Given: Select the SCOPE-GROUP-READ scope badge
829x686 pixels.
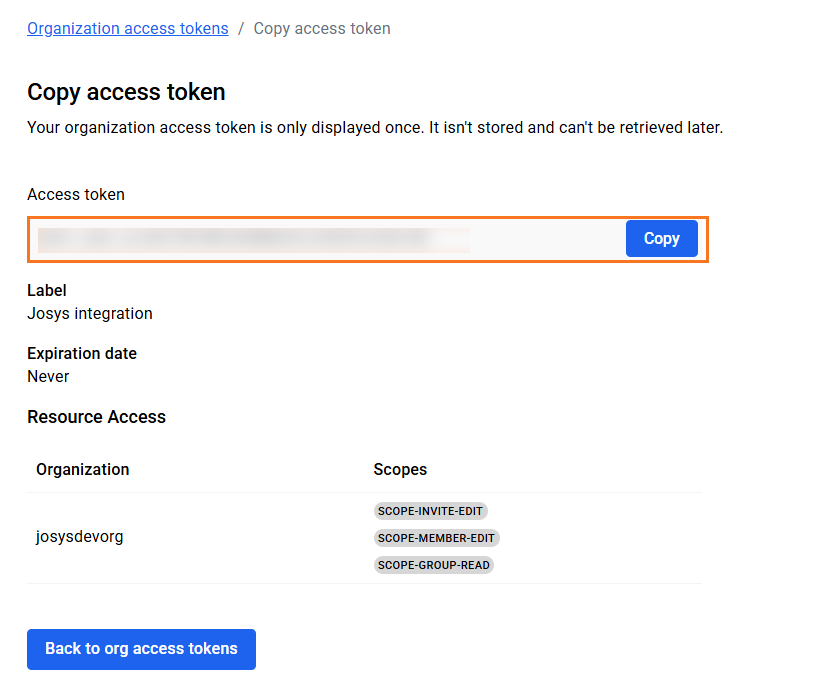Looking at the screenshot, I should click(x=434, y=565).
